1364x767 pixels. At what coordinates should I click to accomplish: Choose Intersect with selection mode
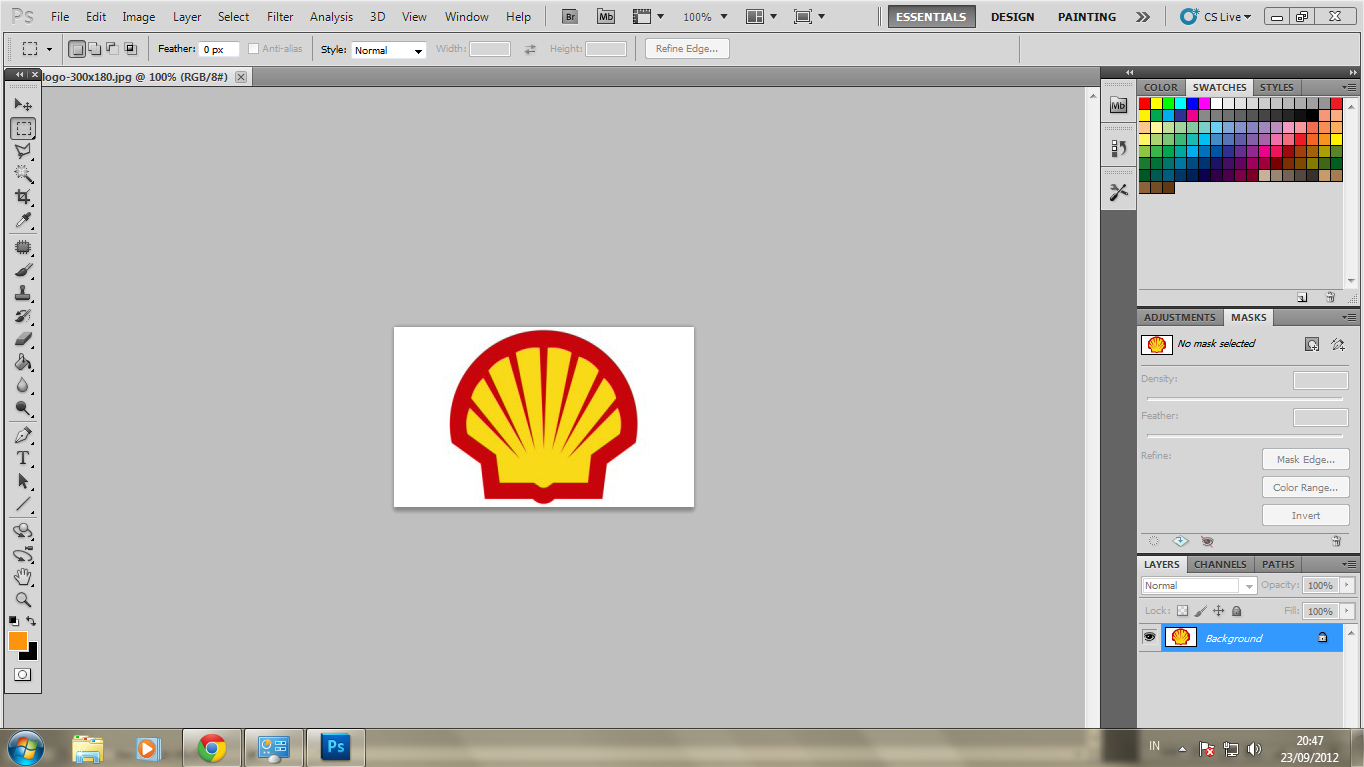tap(130, 49)
